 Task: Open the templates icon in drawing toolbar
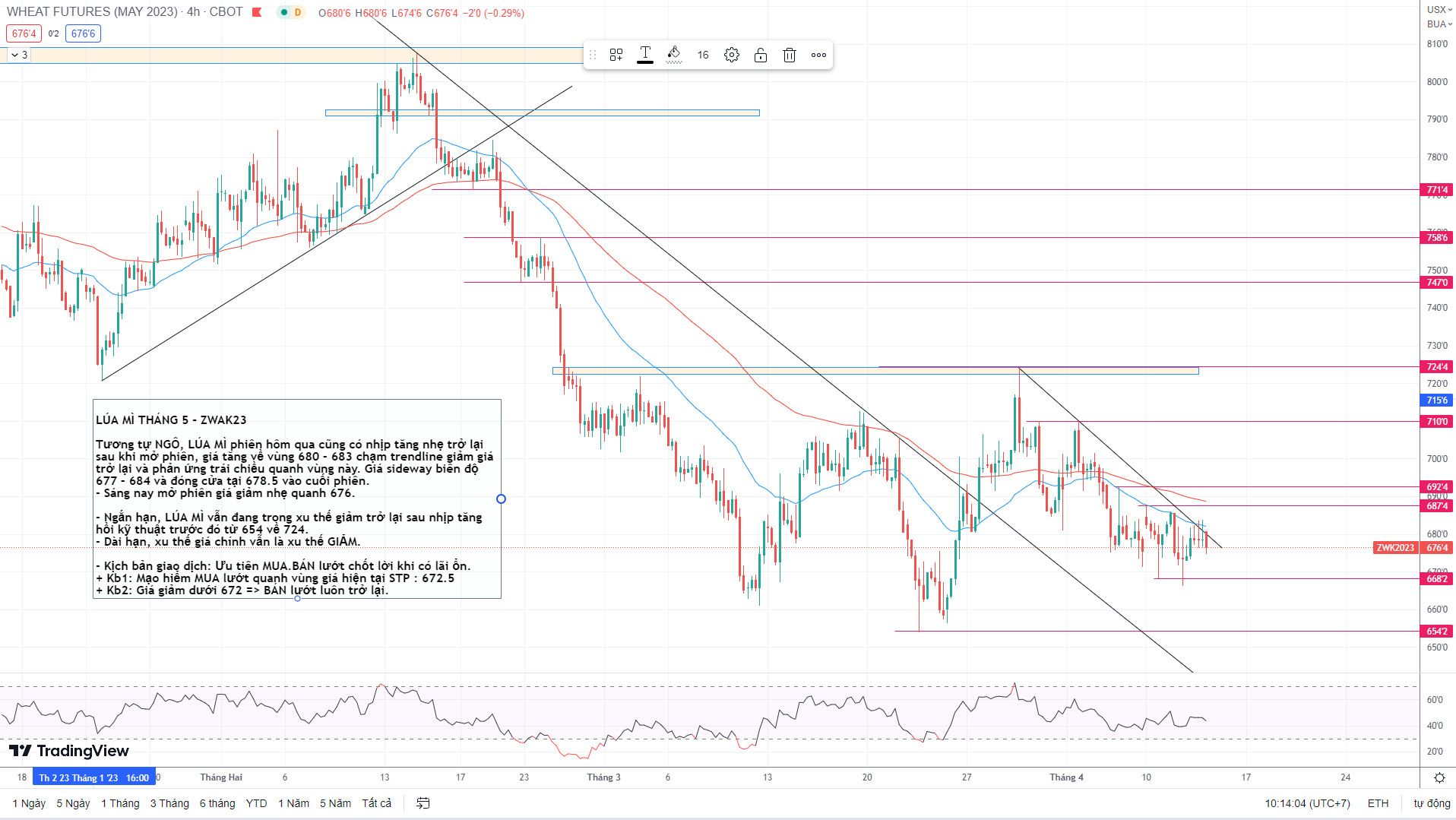616,55
